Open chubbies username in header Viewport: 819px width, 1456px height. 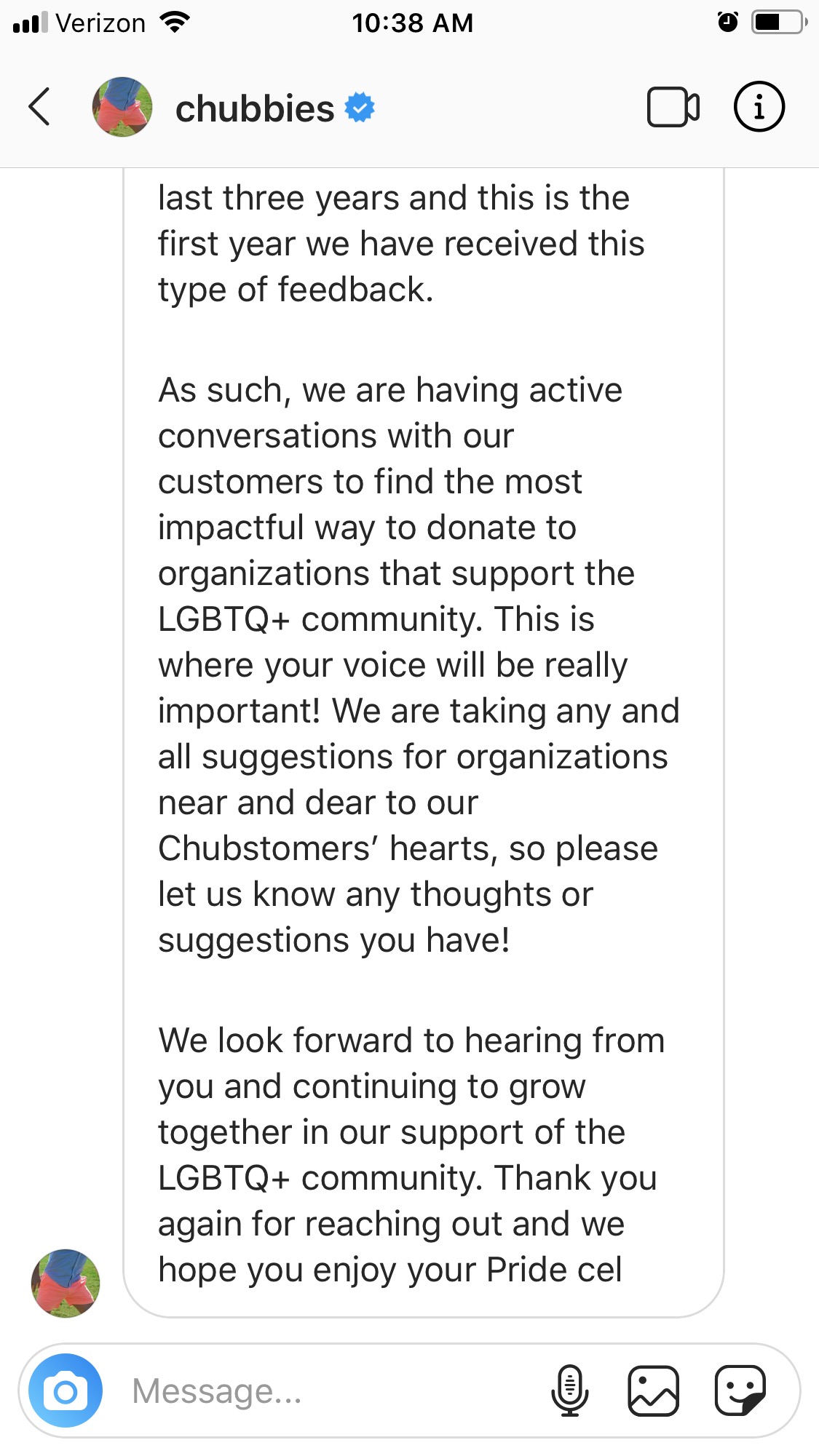pos(255,108)
